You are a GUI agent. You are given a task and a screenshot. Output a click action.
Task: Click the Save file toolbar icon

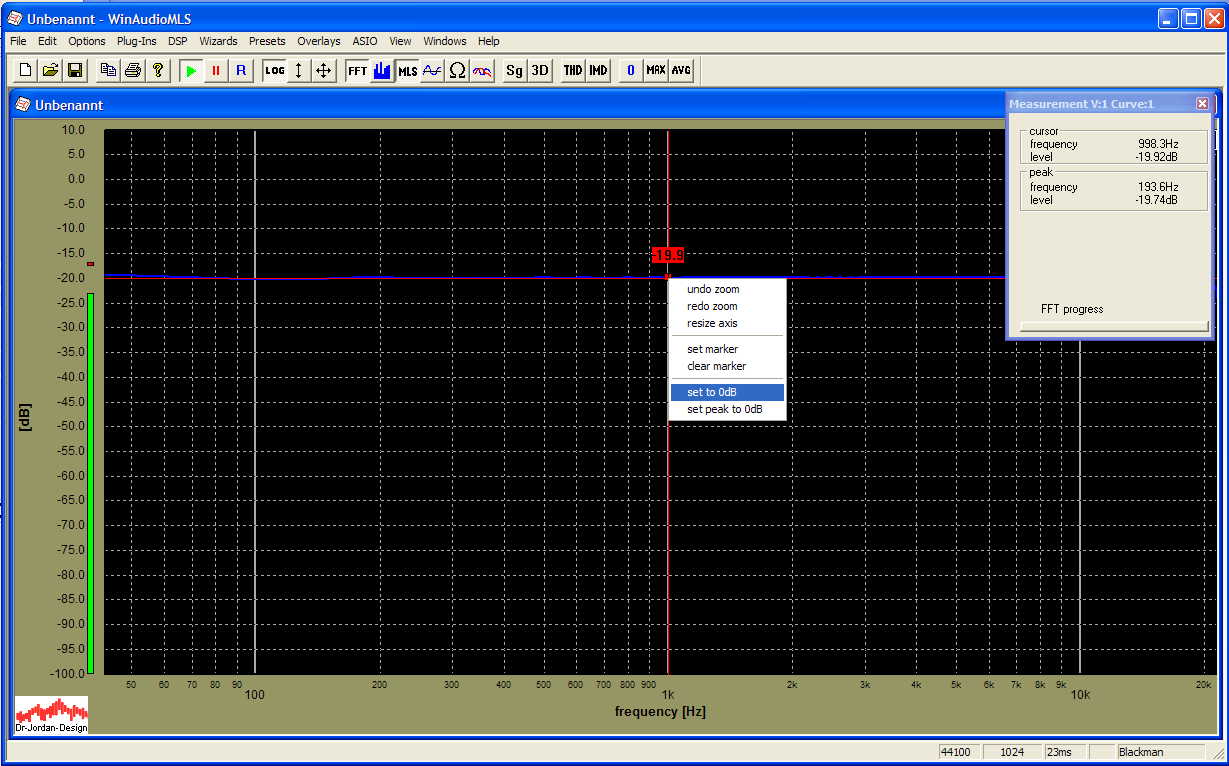pos(75,70)
